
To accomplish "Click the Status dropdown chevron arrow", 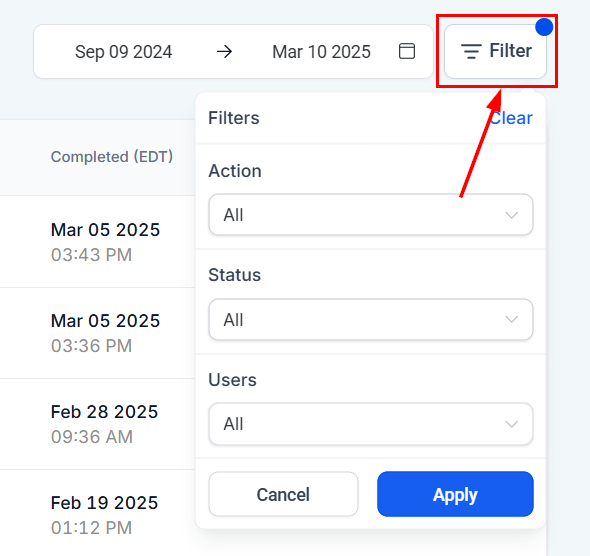I will click(x=511, y=319).
